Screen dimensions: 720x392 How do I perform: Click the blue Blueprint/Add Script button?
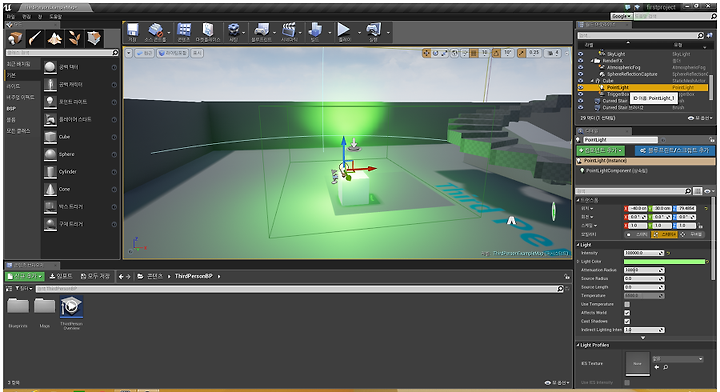pos(675,151)
